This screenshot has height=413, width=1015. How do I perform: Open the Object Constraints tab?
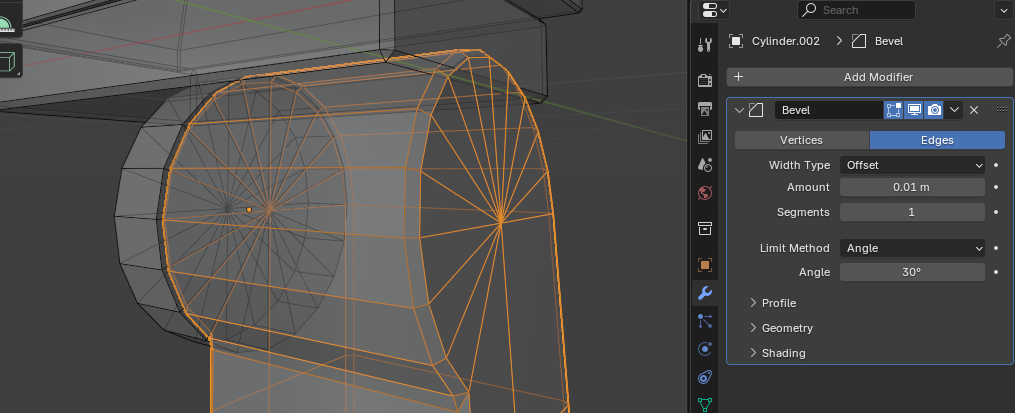(705, 377)
